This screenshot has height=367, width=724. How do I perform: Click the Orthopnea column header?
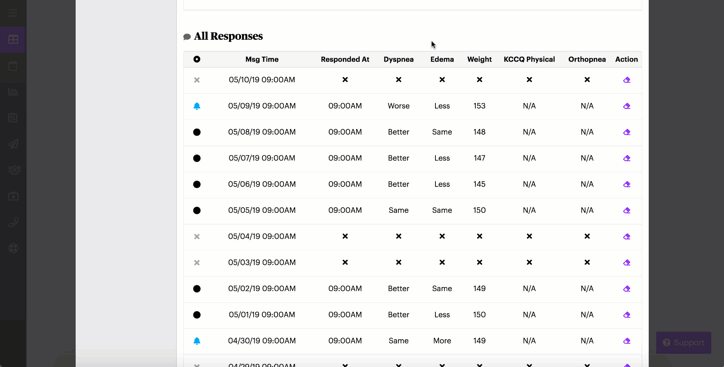tap(587, 59)
